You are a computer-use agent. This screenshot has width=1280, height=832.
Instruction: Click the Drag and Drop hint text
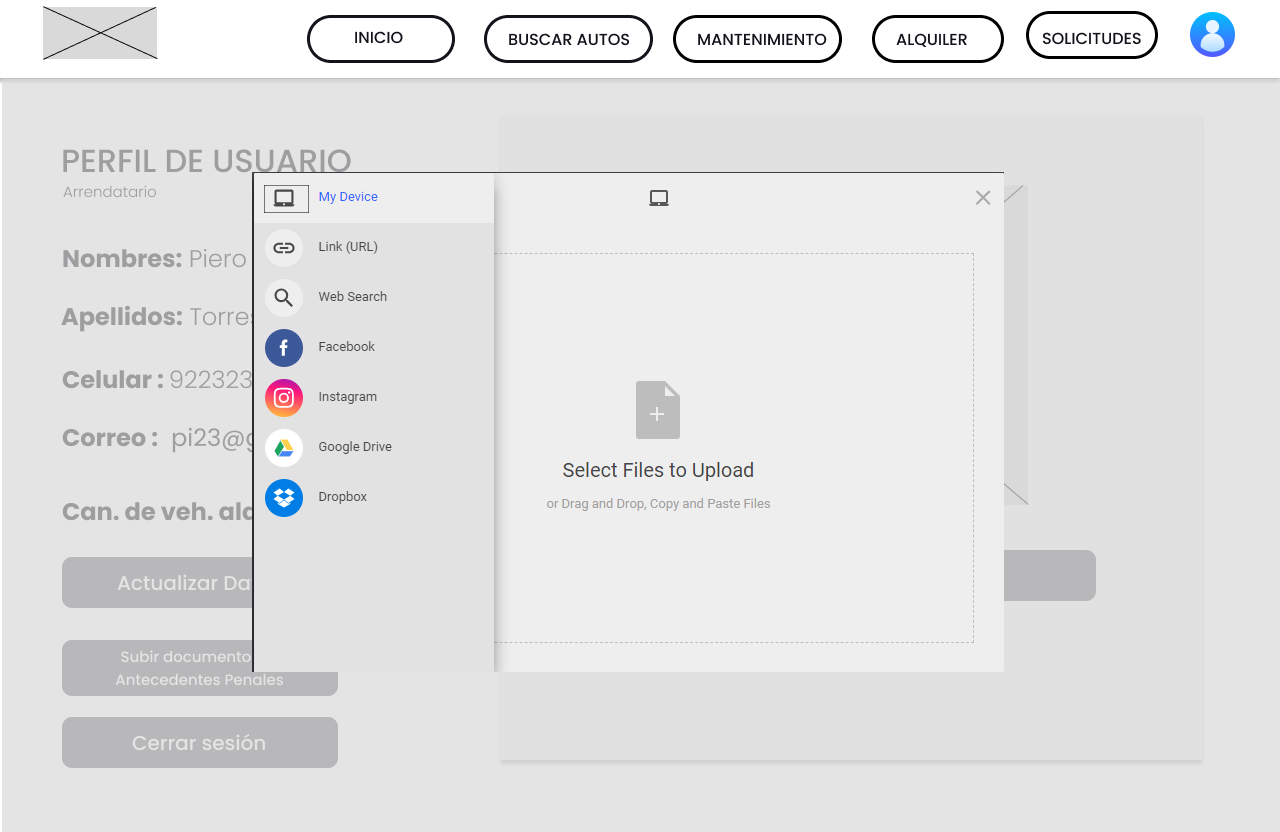658,504
